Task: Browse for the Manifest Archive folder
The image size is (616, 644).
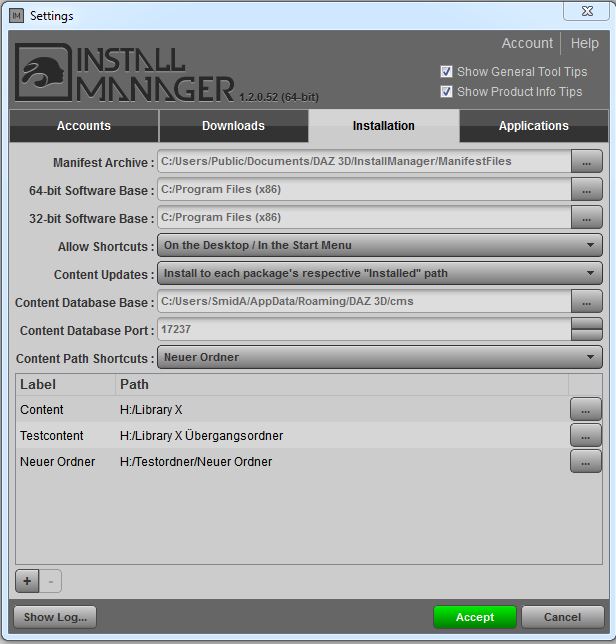Action: click(586, 161)
